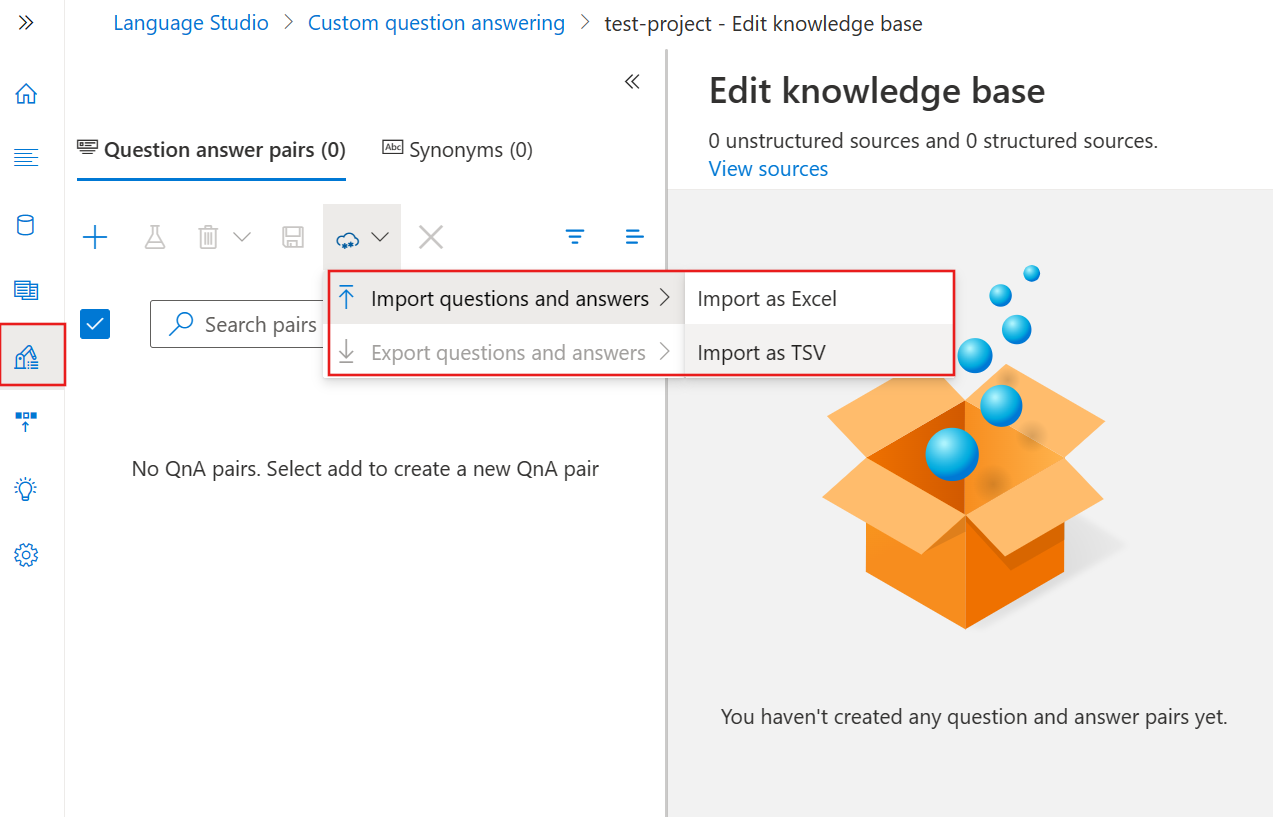Select Import as TSV
This screenshot has height=817, width=1273.
pyautogui.click(x=761, y=352)
